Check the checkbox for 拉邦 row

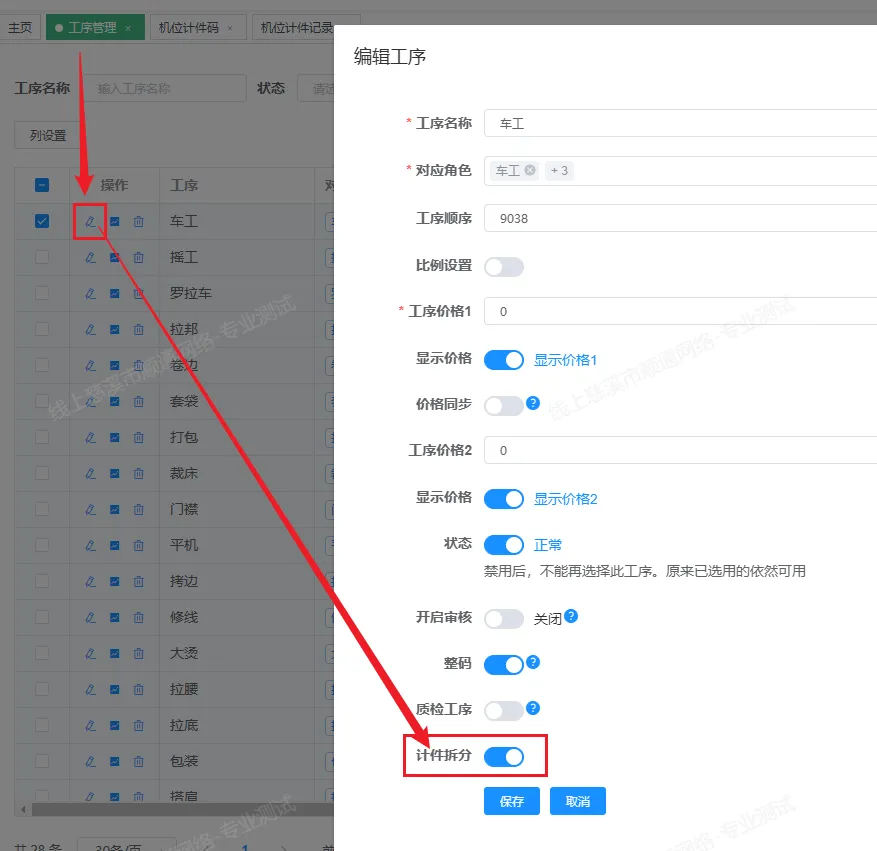pos(42,329)
